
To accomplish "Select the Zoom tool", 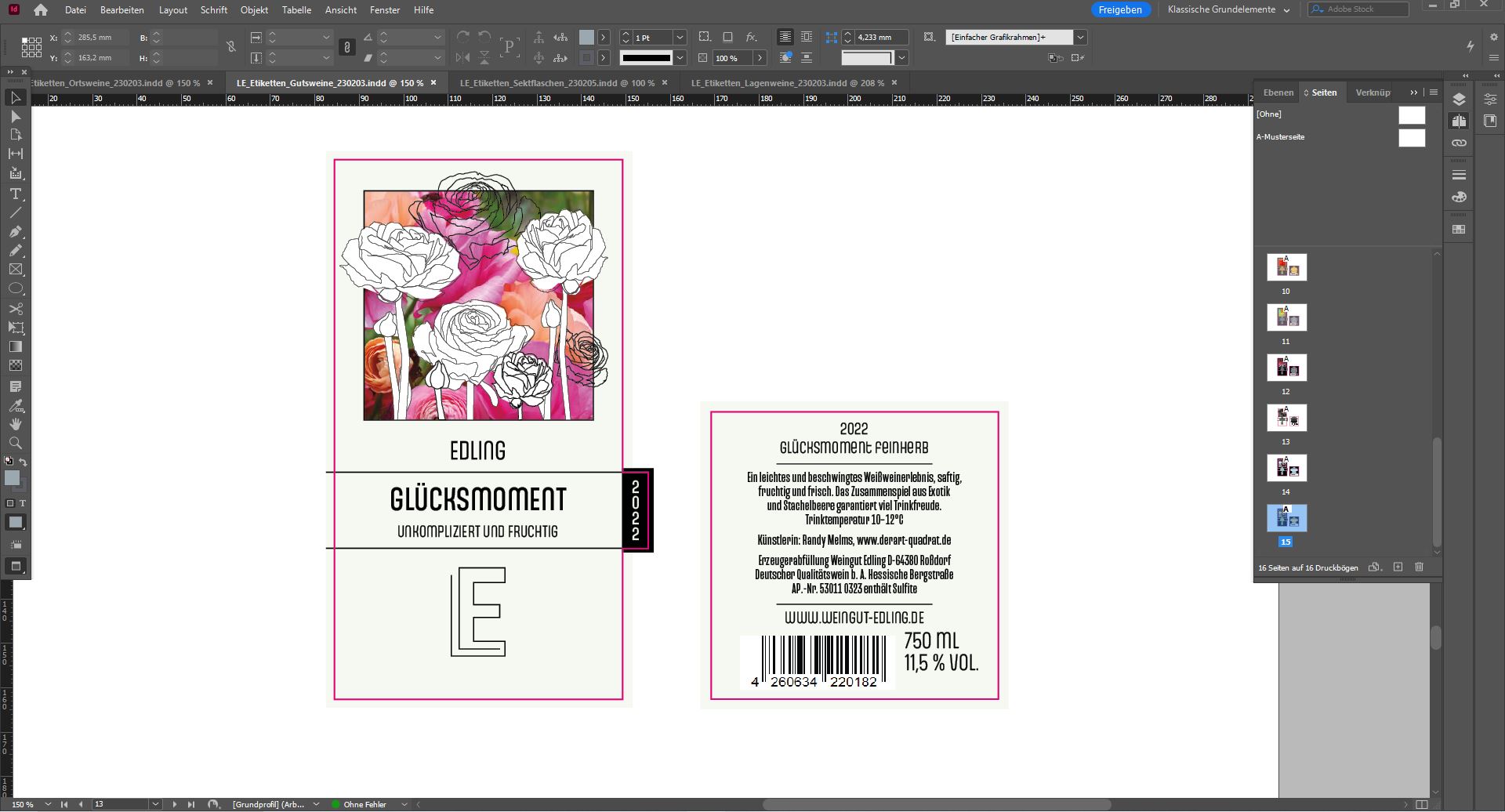I will pos(15,443).
